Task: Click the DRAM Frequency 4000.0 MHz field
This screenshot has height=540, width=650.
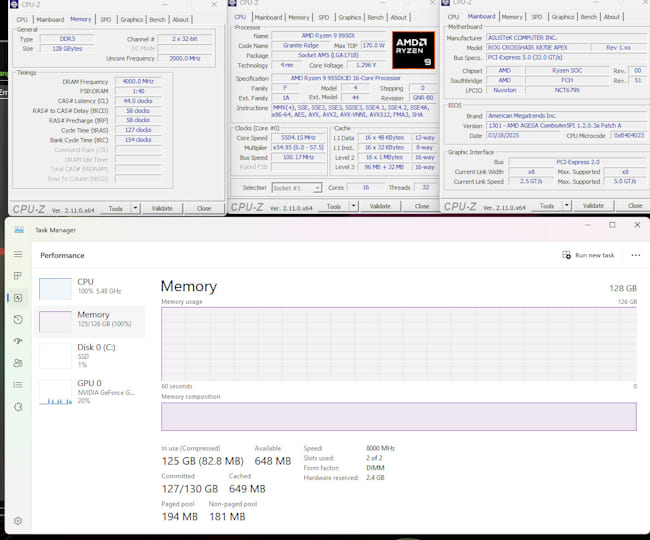Action: coord(138,82)
